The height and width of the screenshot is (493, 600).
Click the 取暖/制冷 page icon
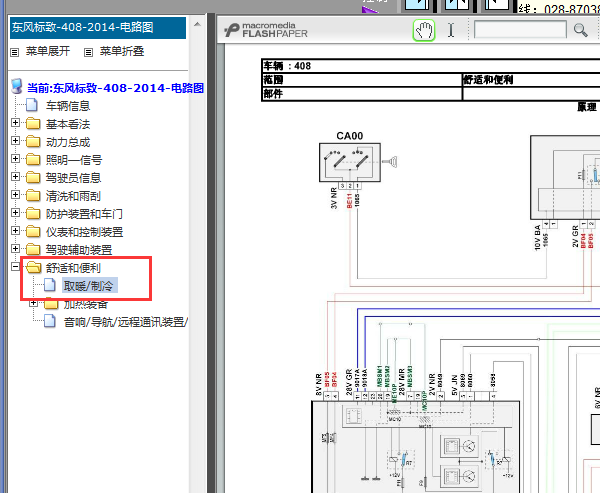pyautogui.click(x=50, y=285)
